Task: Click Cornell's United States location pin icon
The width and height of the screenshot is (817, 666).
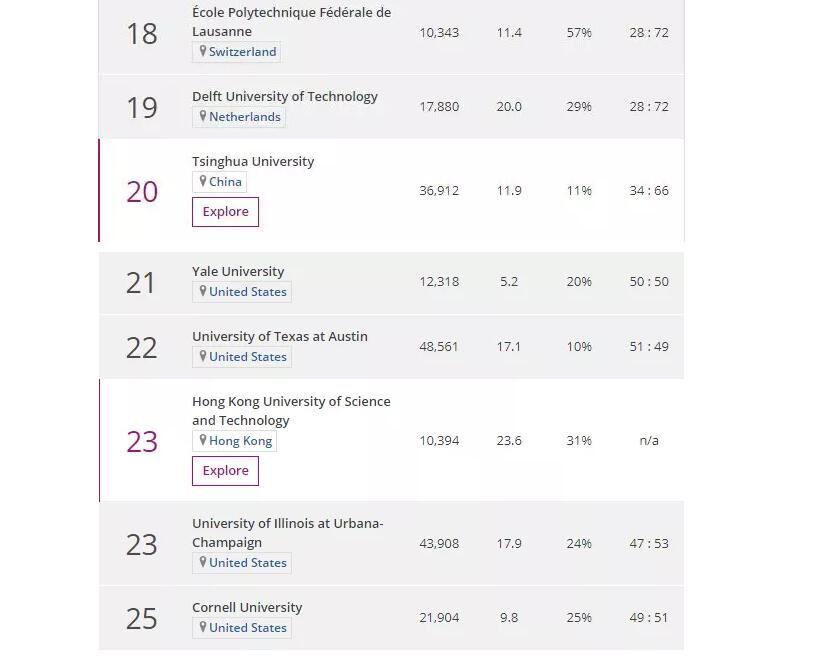Action: pos(203,627)
